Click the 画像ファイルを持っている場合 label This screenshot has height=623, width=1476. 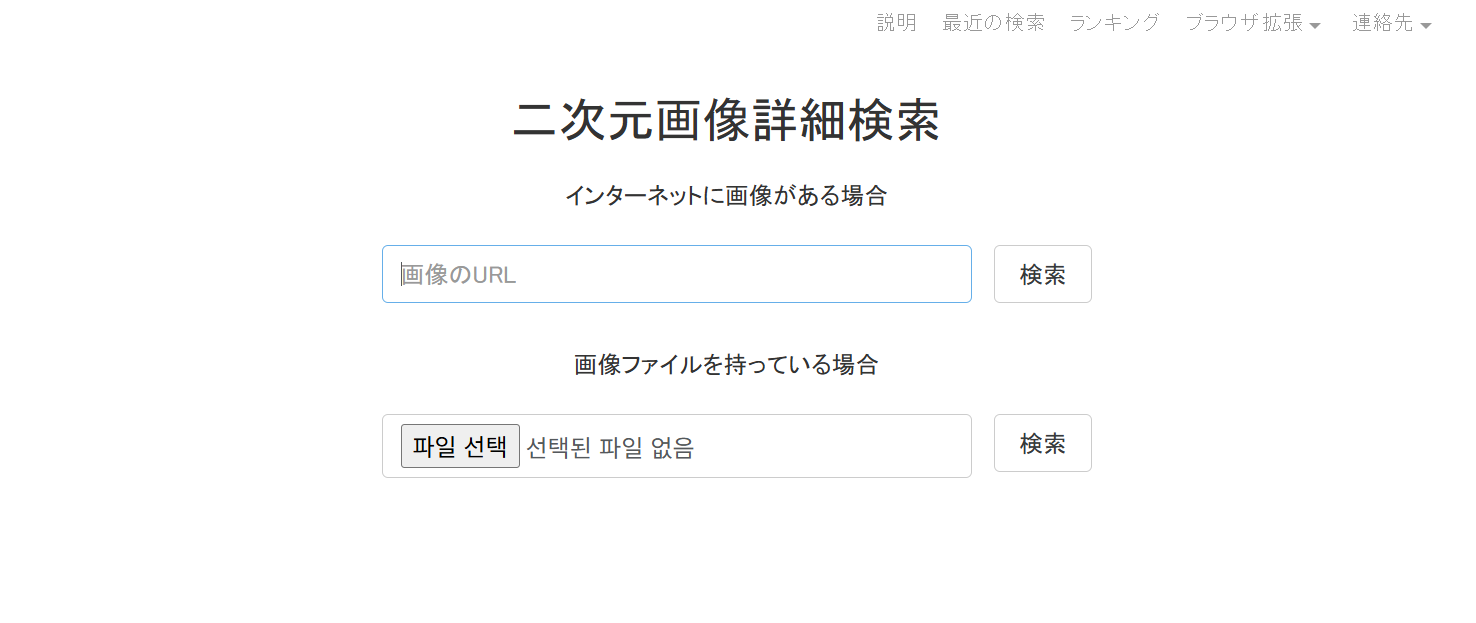point(726,365)
